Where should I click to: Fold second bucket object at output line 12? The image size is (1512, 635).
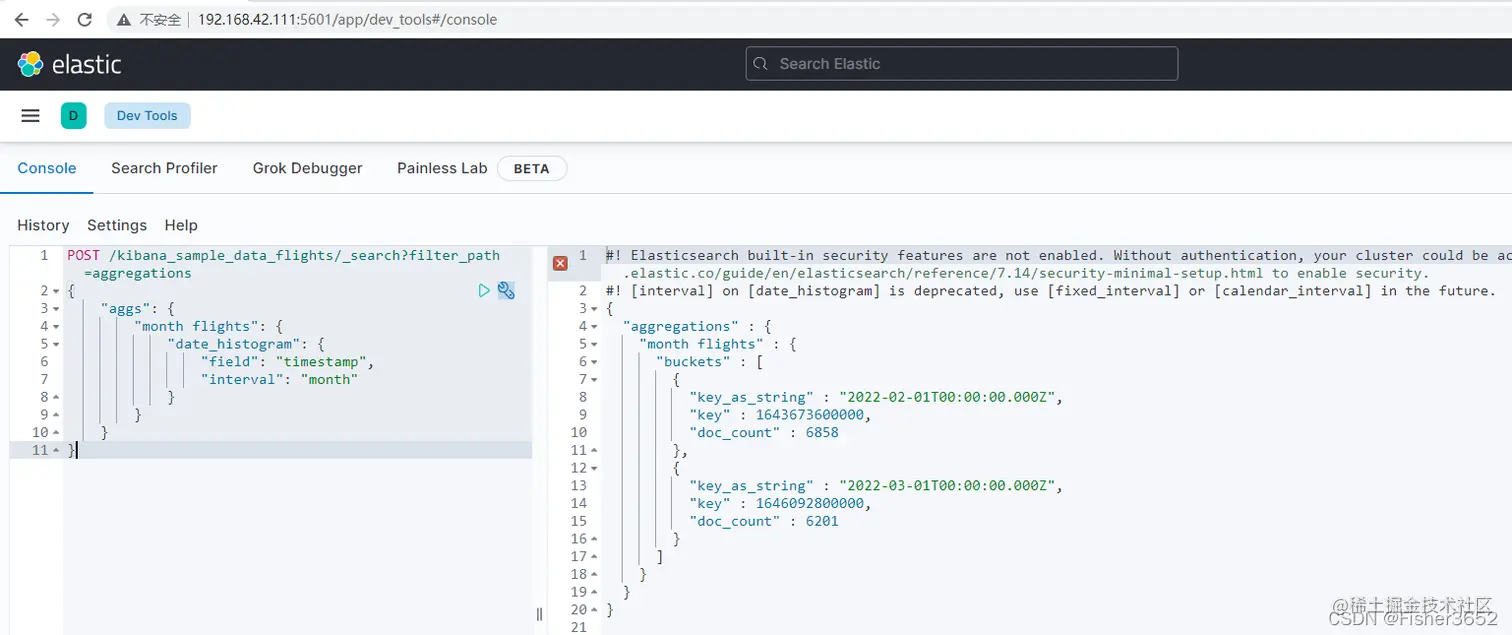click(594, 468)
